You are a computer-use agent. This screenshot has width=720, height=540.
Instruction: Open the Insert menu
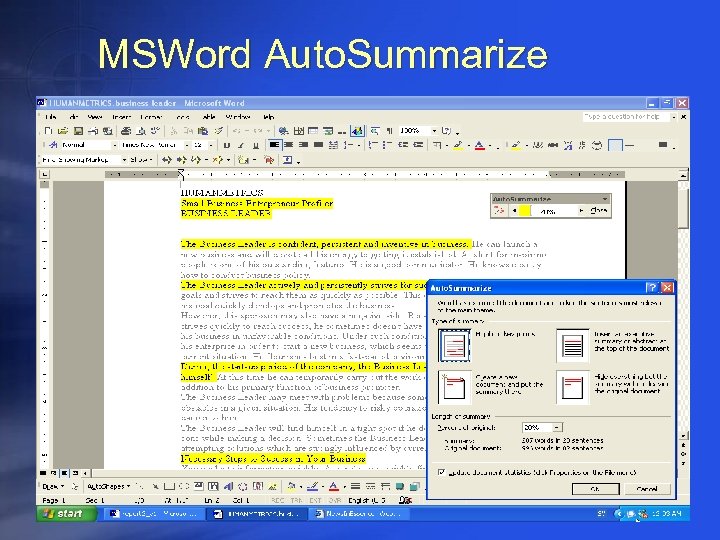[122, 117]
